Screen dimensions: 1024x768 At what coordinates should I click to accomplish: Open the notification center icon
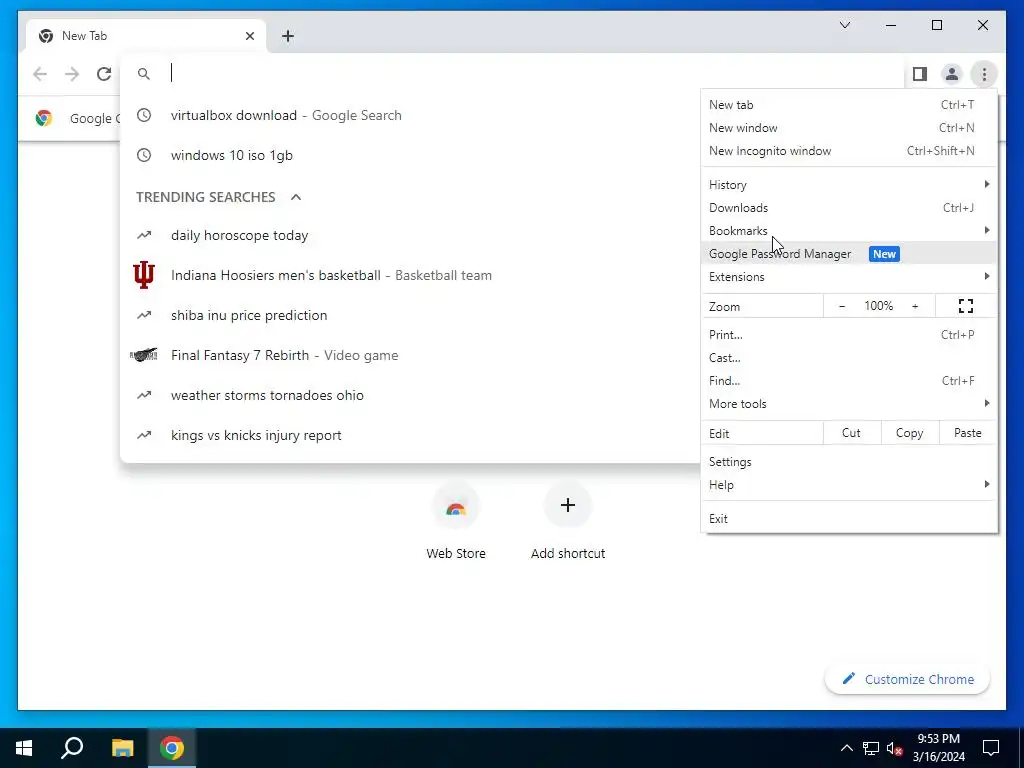coord(991,748)
